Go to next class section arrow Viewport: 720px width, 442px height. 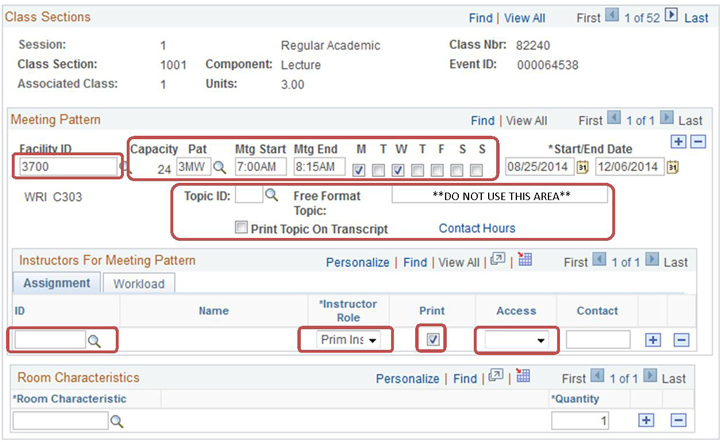[x=671, y=17]
